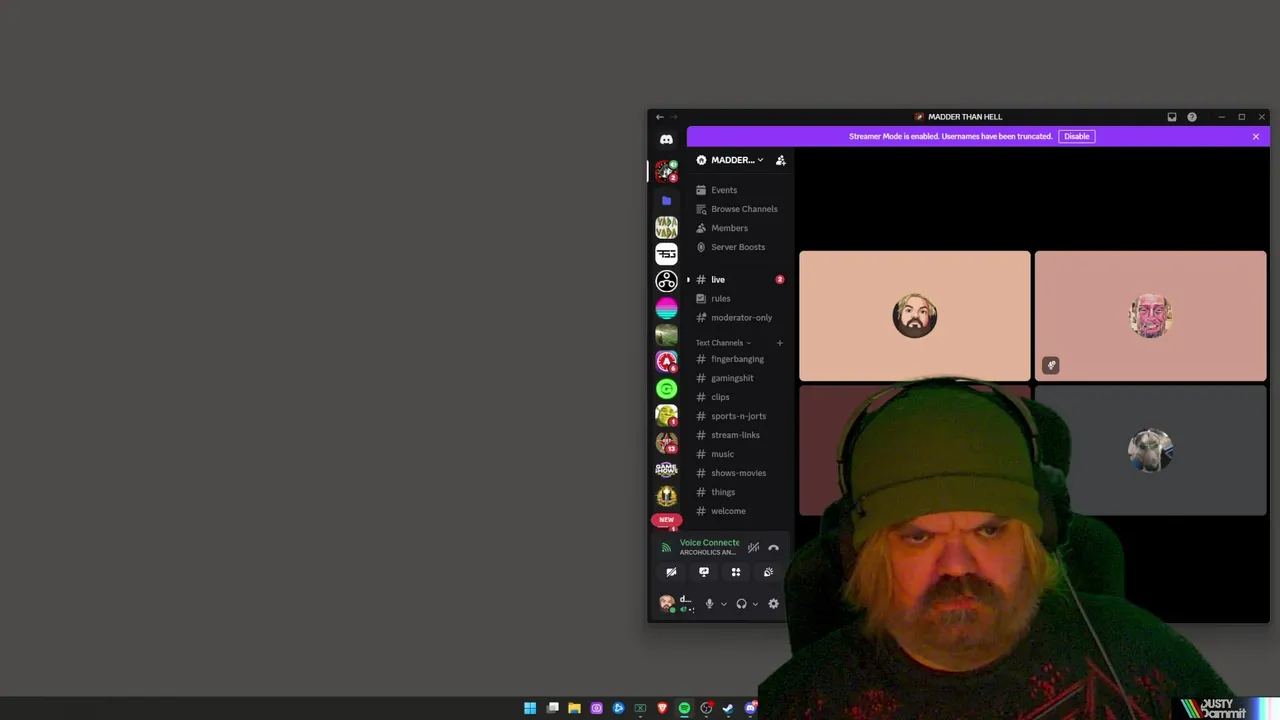Open the soundboard icon

[x=768, y=572]
